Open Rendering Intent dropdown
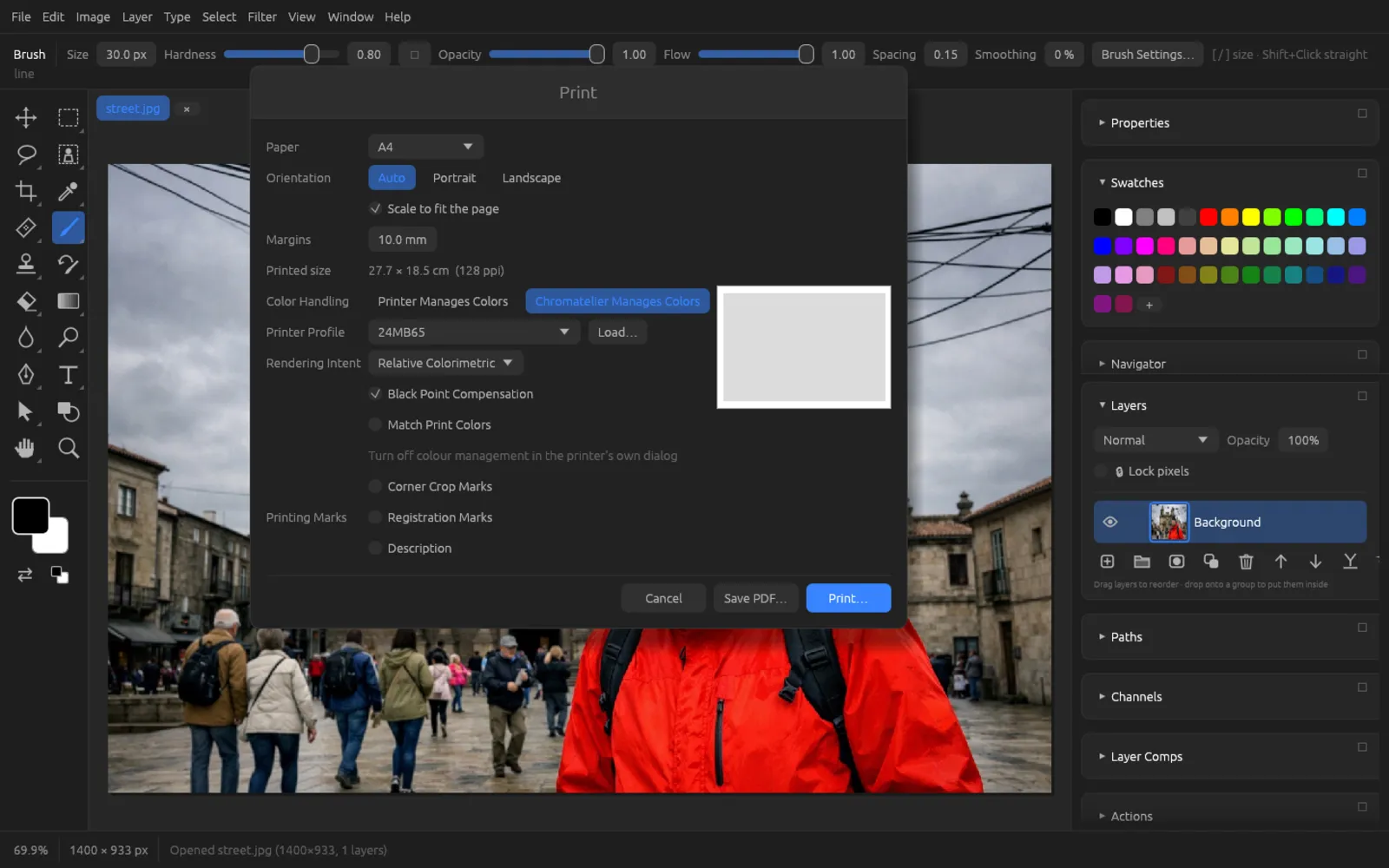1389x868 pixels. click(445, 363)
